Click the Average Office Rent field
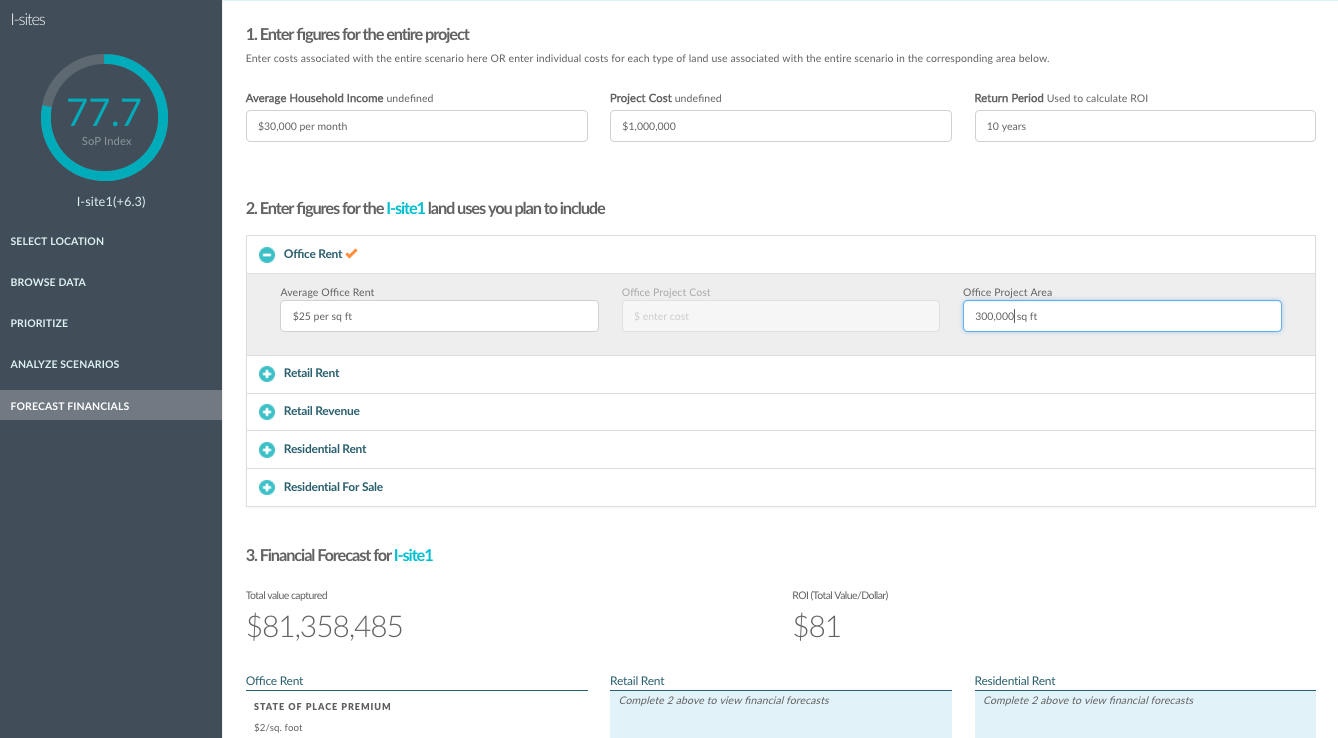Image resolution: width=1338 pixels, height=738 pixels. (440, 316)
